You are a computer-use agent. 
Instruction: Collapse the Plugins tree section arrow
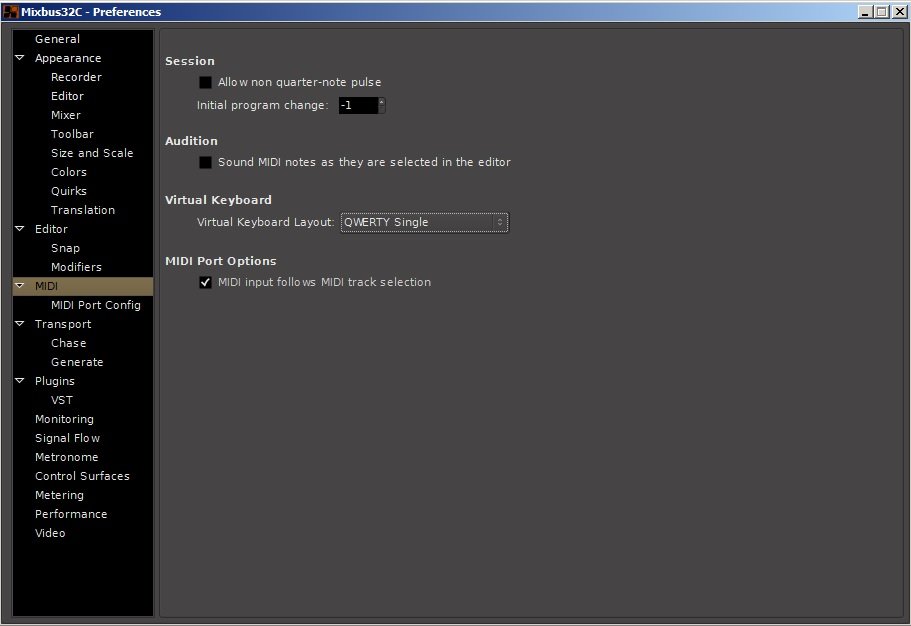(x=20, y=380)
